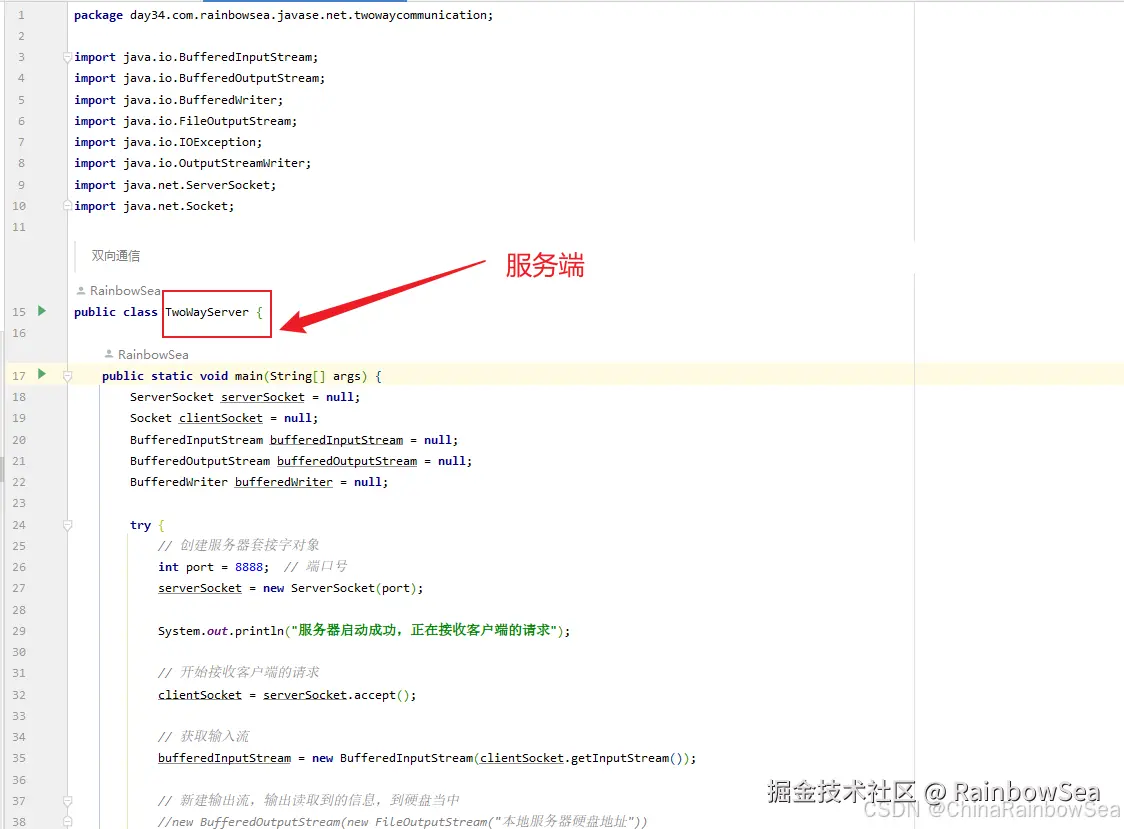Click the fold marker at end of imports
The height and width of the screenshot is (829, 1124).
67,206
